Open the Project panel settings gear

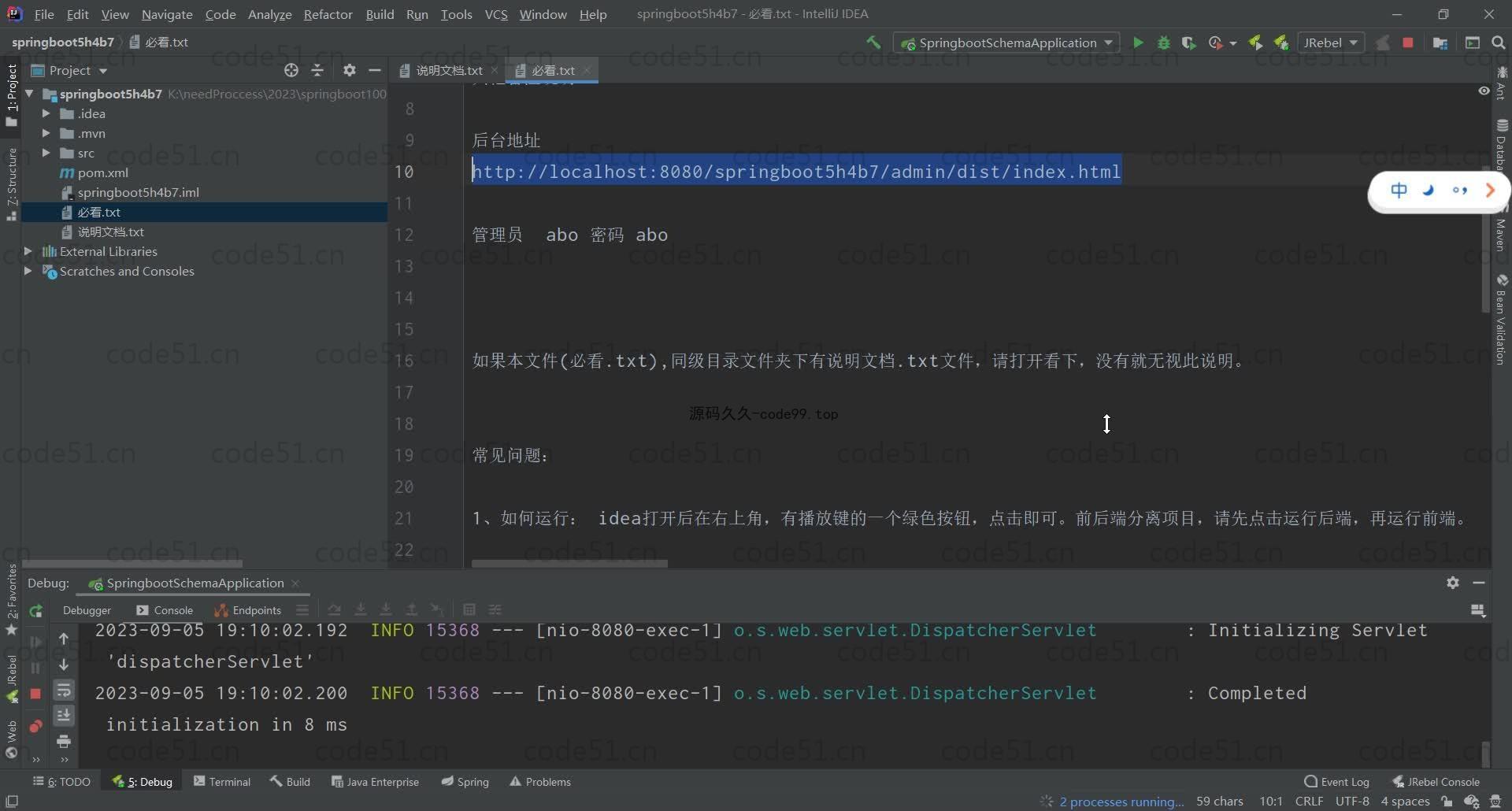tap(350, 70)
